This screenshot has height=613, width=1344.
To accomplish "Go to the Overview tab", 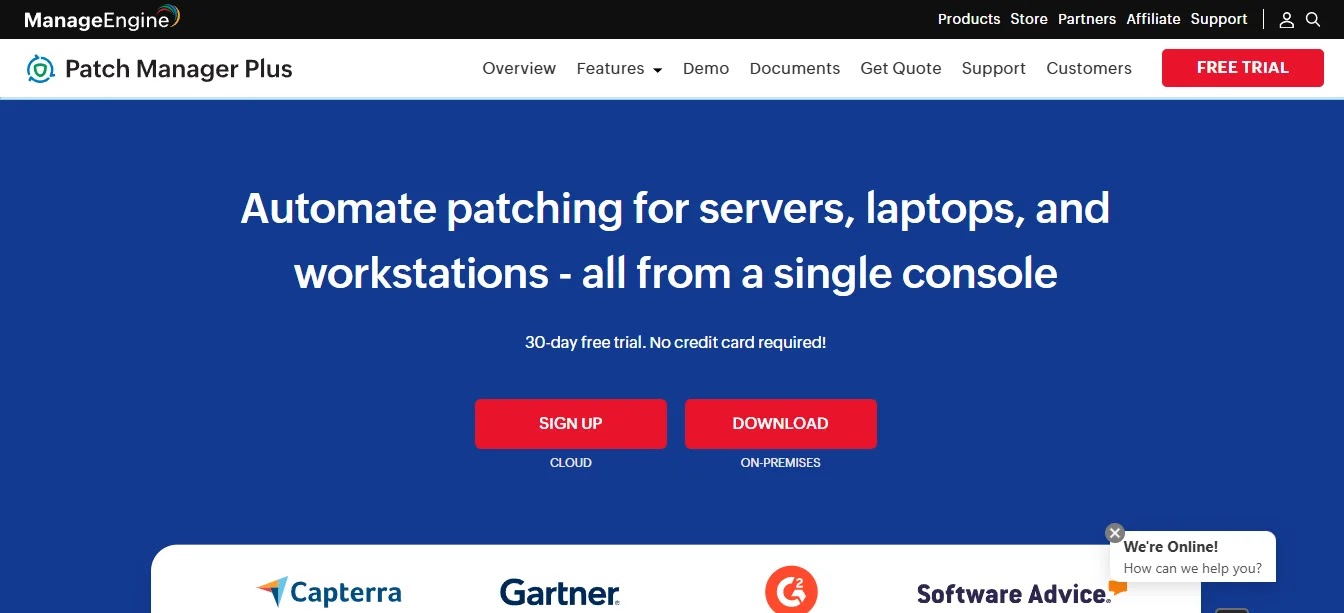I will point(519,68).
